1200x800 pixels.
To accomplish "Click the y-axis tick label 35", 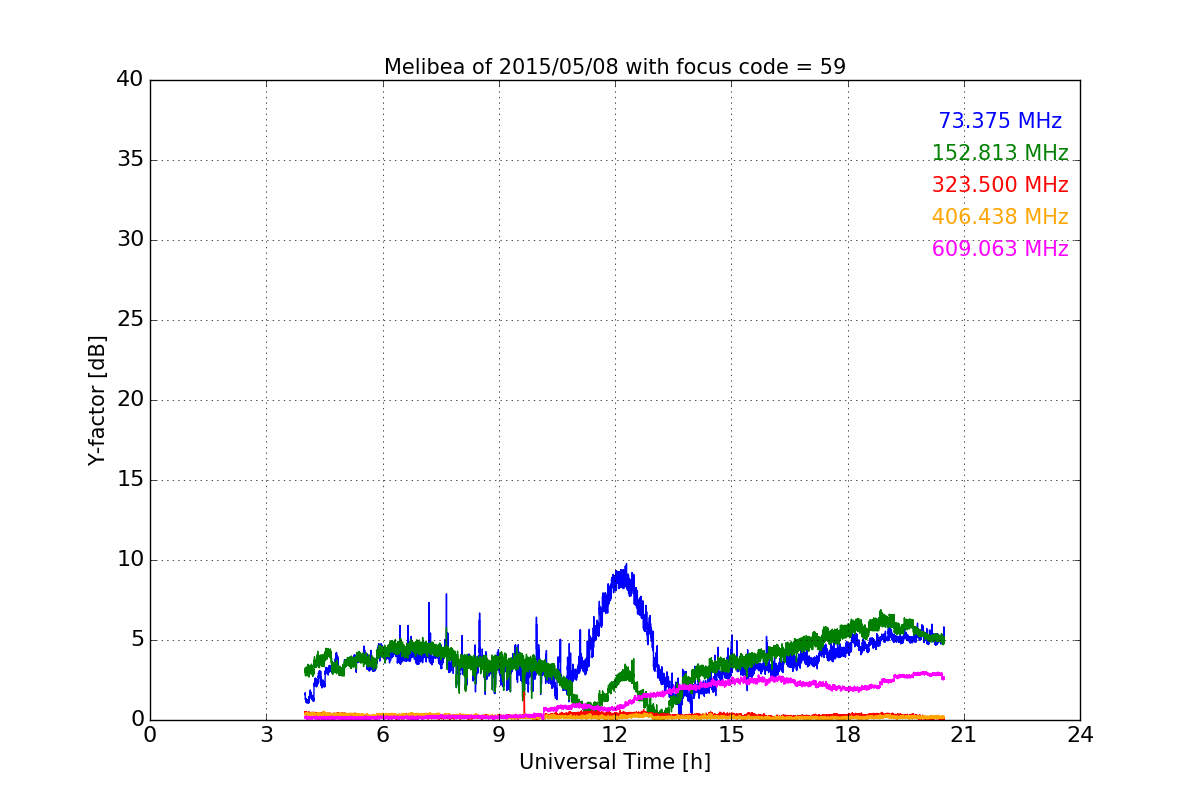I will pos(130,160).
